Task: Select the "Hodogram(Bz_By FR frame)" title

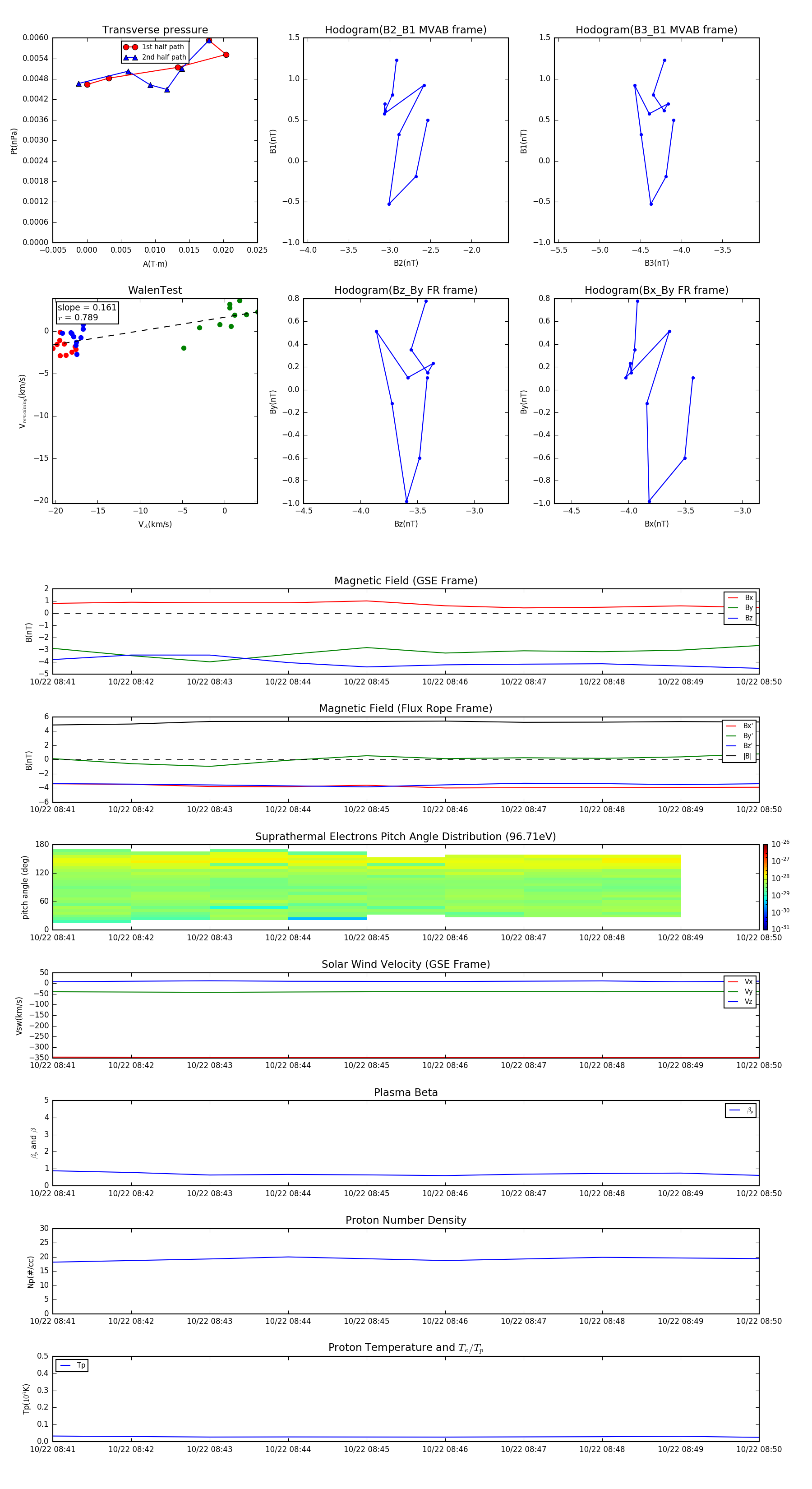Action: 406,290
